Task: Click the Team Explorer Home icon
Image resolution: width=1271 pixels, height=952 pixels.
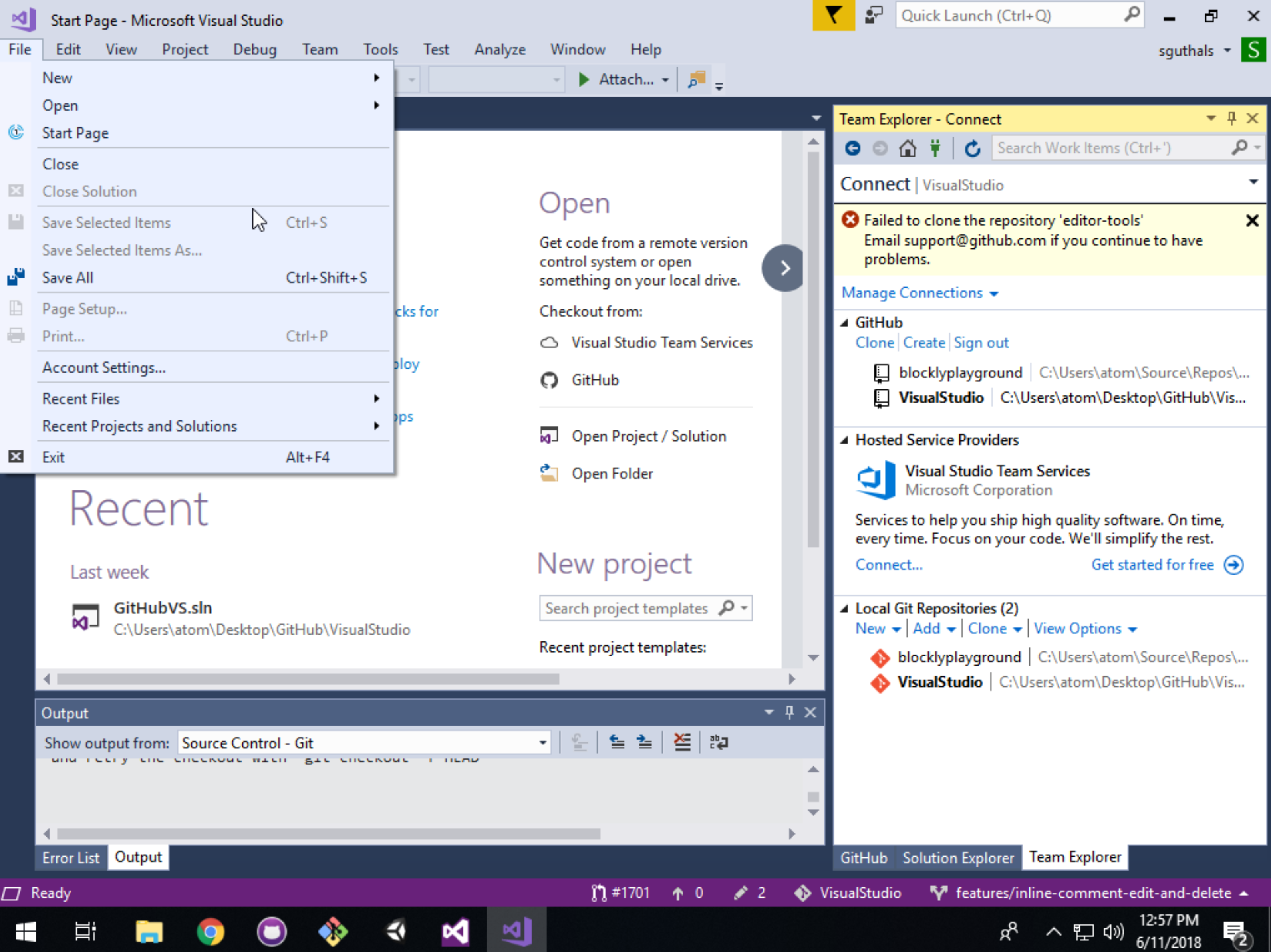Action: tap(907, 148)
